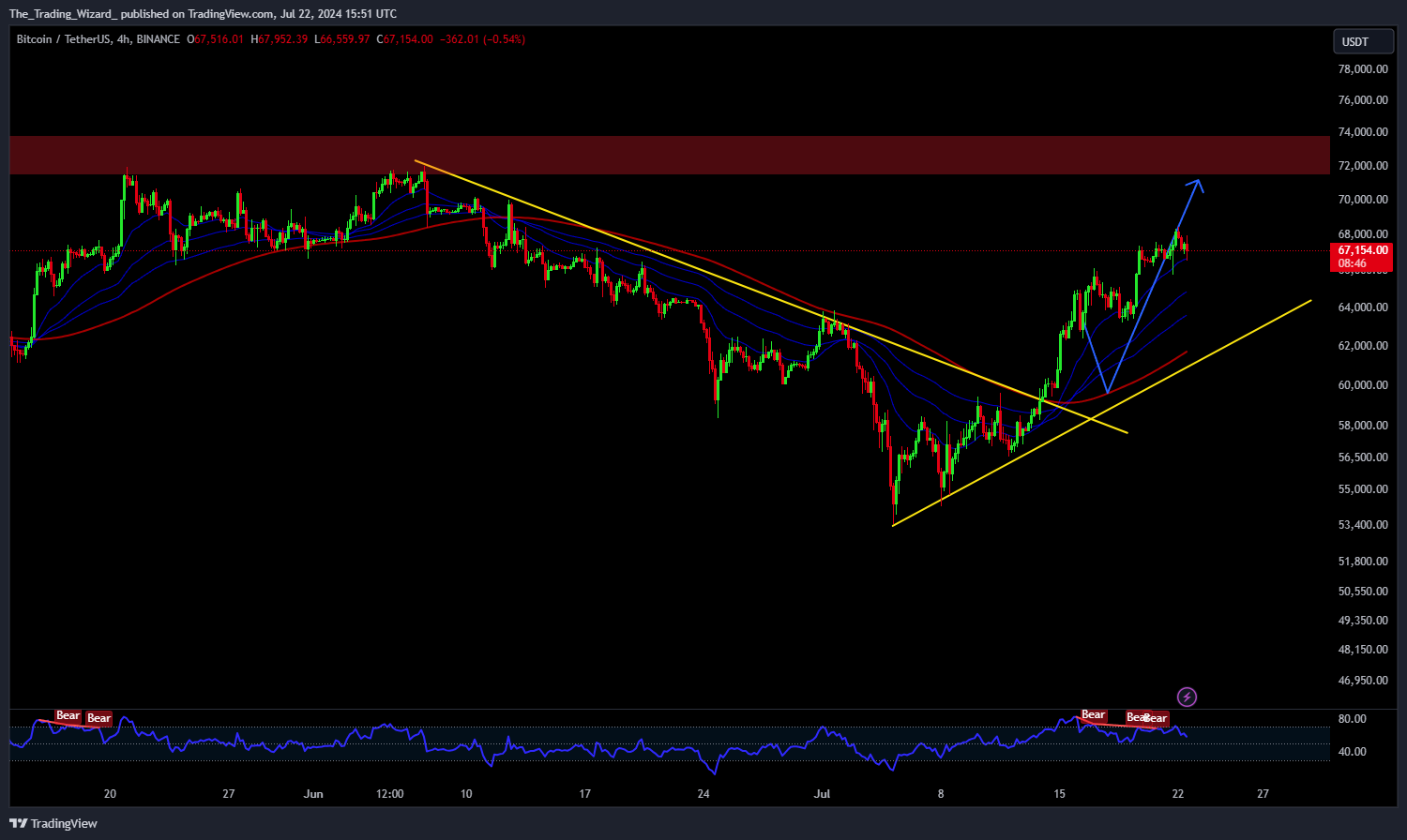Click the 72,000.00 price axis label

(x=1363, y=166)
